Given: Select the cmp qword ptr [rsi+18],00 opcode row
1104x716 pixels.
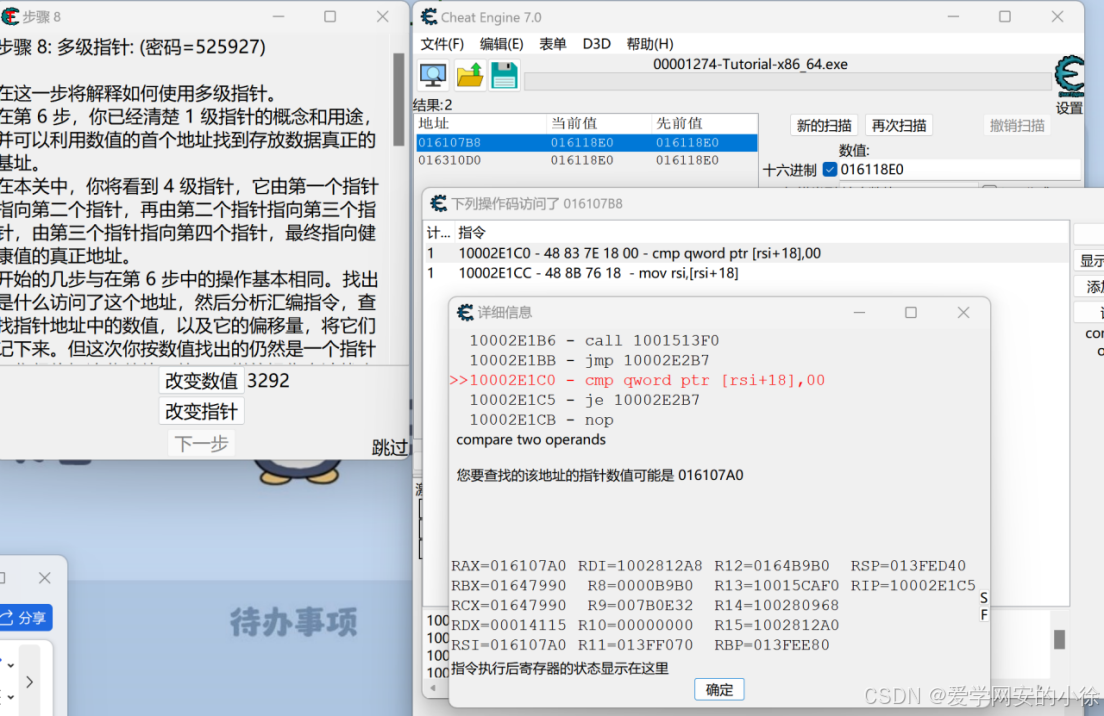Looking at the screenshot, I should [746, 253].
